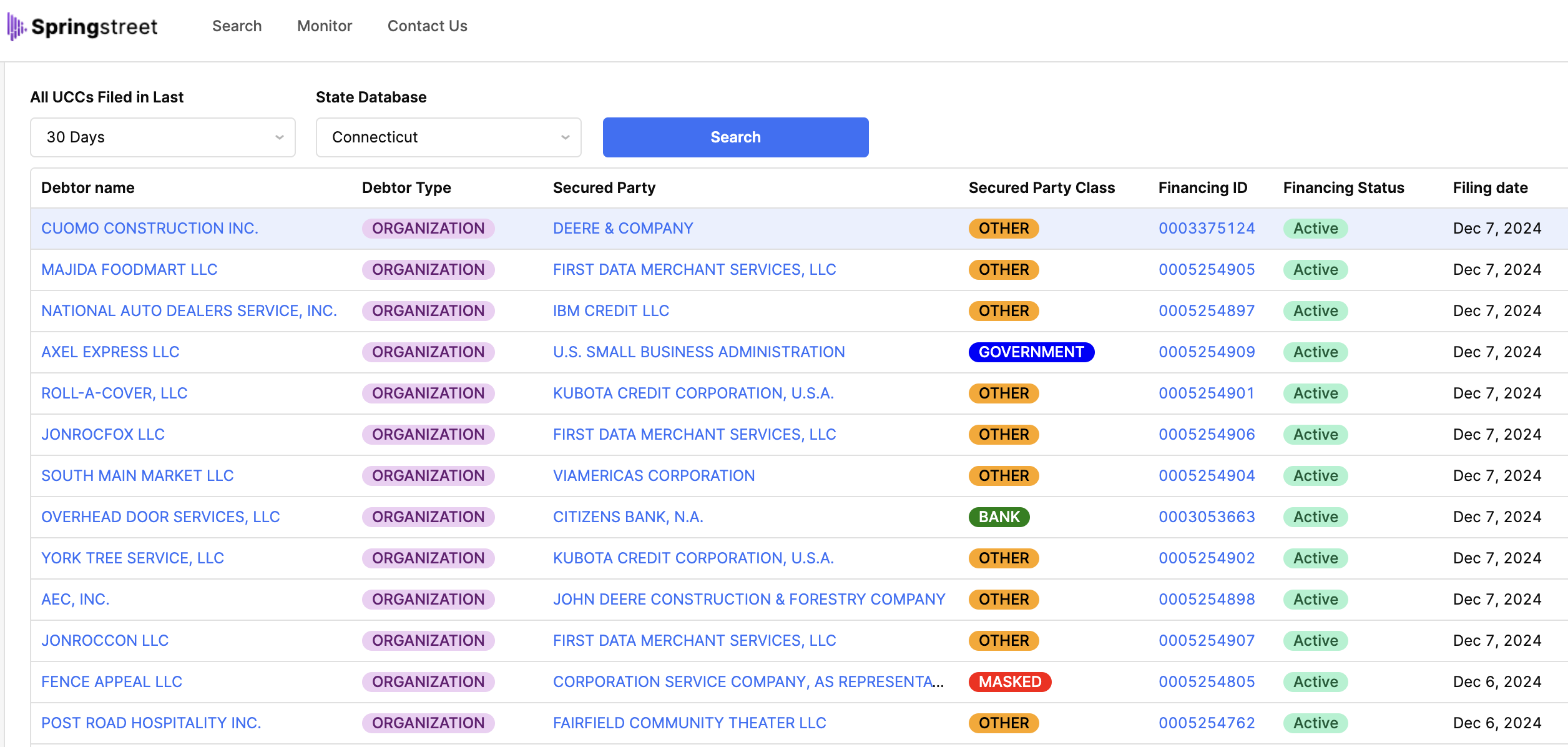The width and height of the screenshot is (1568, 747).
Task: Click the Debtor name column header
Action: click(88, 188)
